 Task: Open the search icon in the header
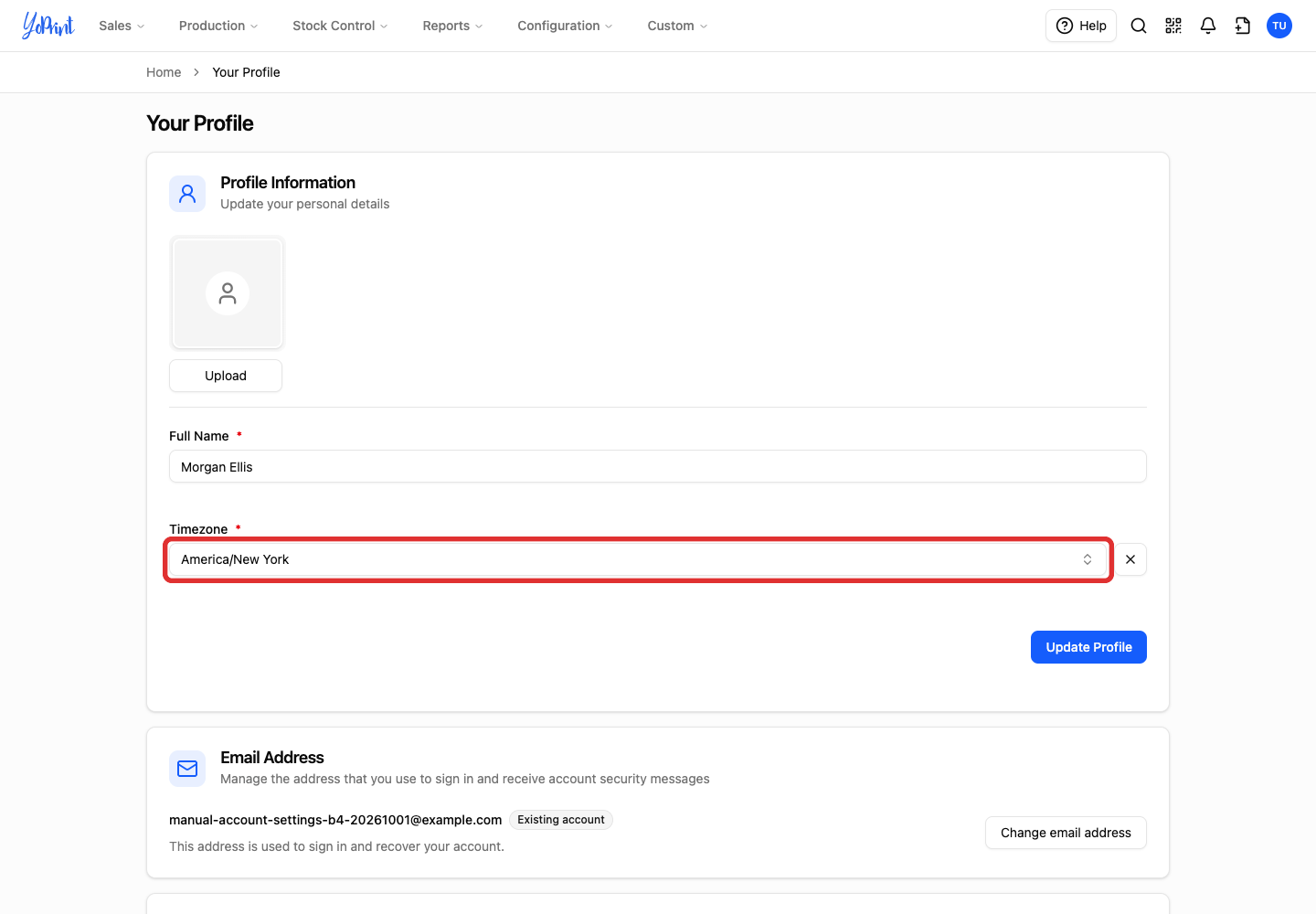point(1139,26)
